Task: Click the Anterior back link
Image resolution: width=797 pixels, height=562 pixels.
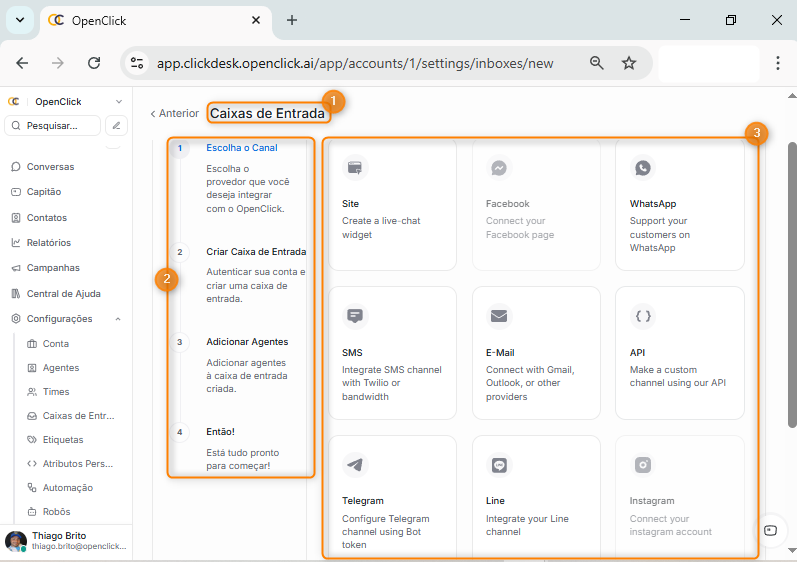Action: click(x=174, y=114)
